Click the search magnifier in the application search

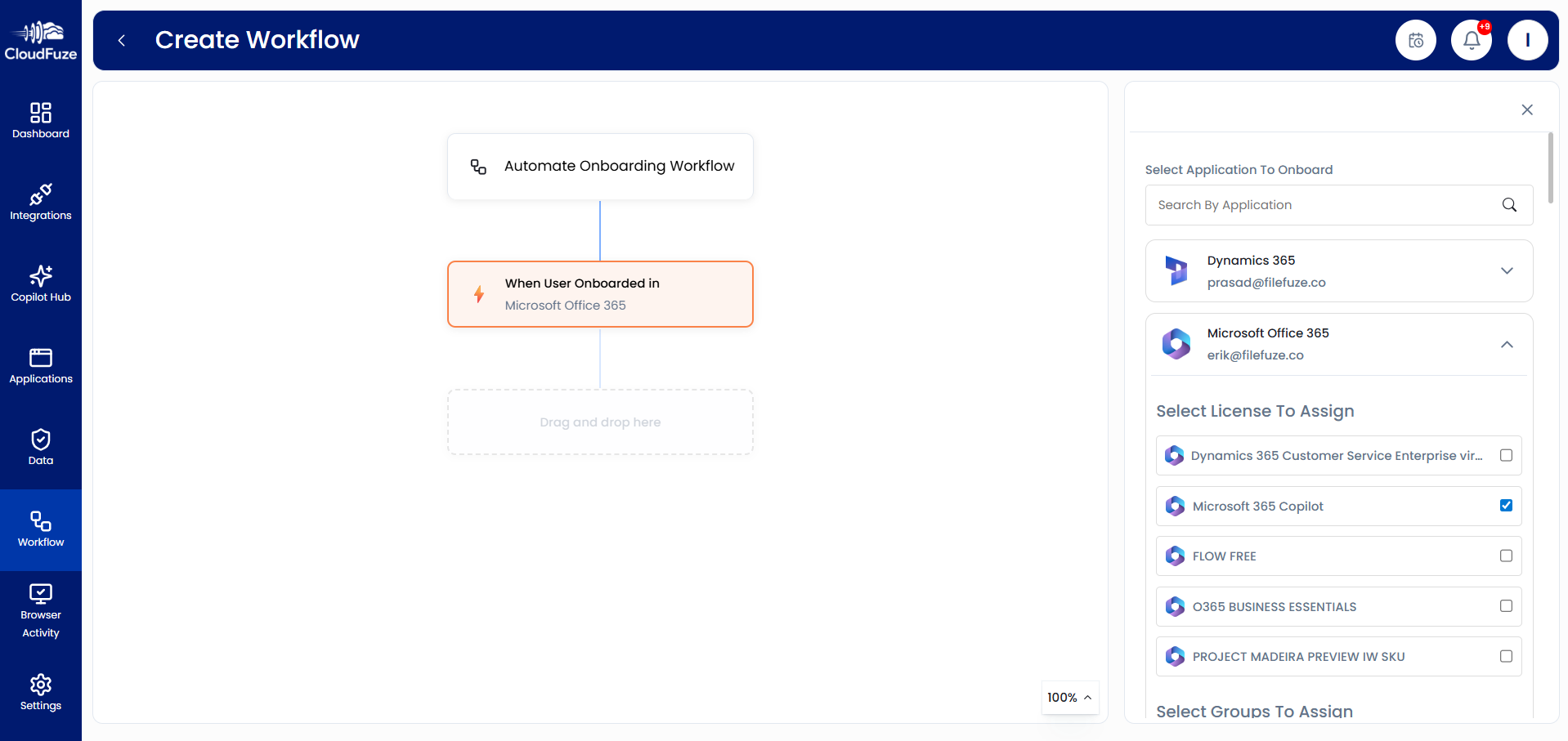point(1508,205)
